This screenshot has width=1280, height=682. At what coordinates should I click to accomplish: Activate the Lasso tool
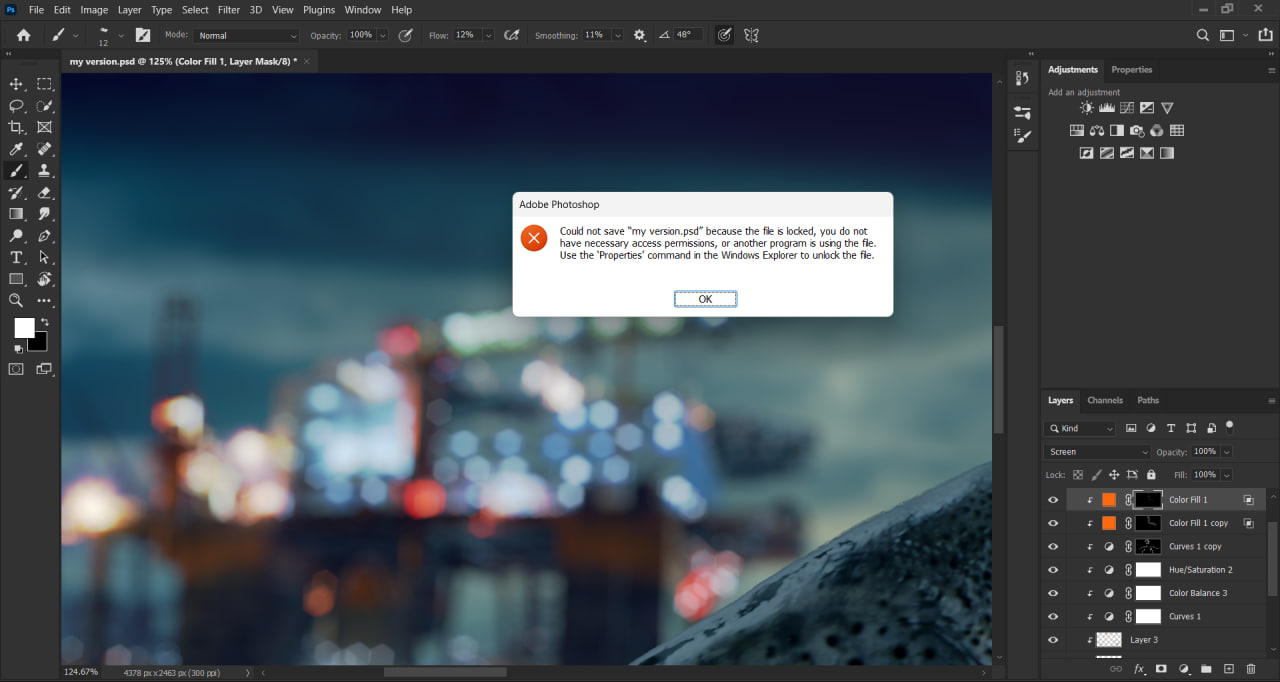[16, 106]
